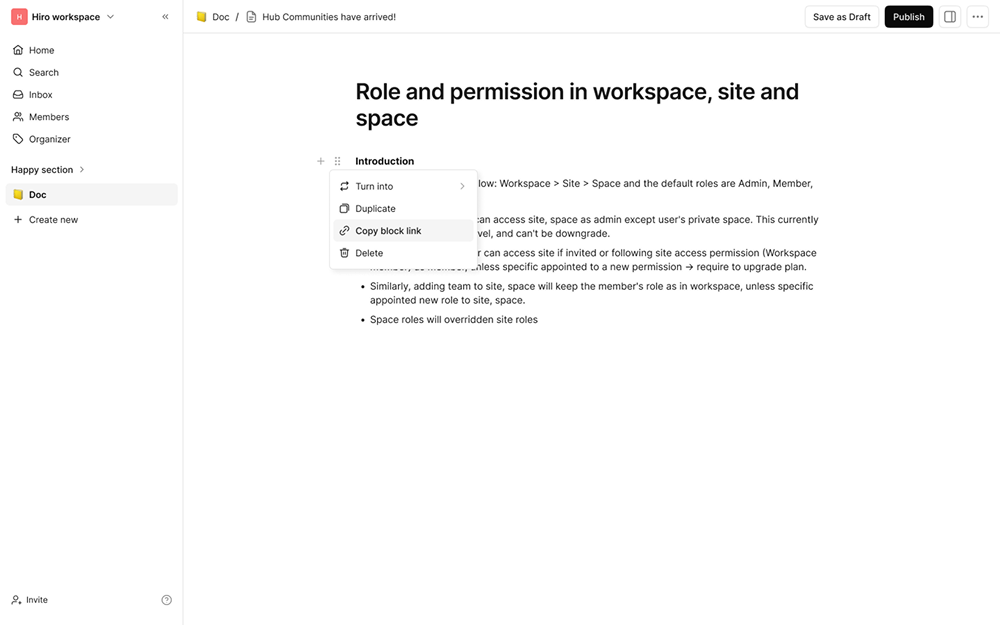Expand the Turn into submenu arrow

tap(462, 186)
